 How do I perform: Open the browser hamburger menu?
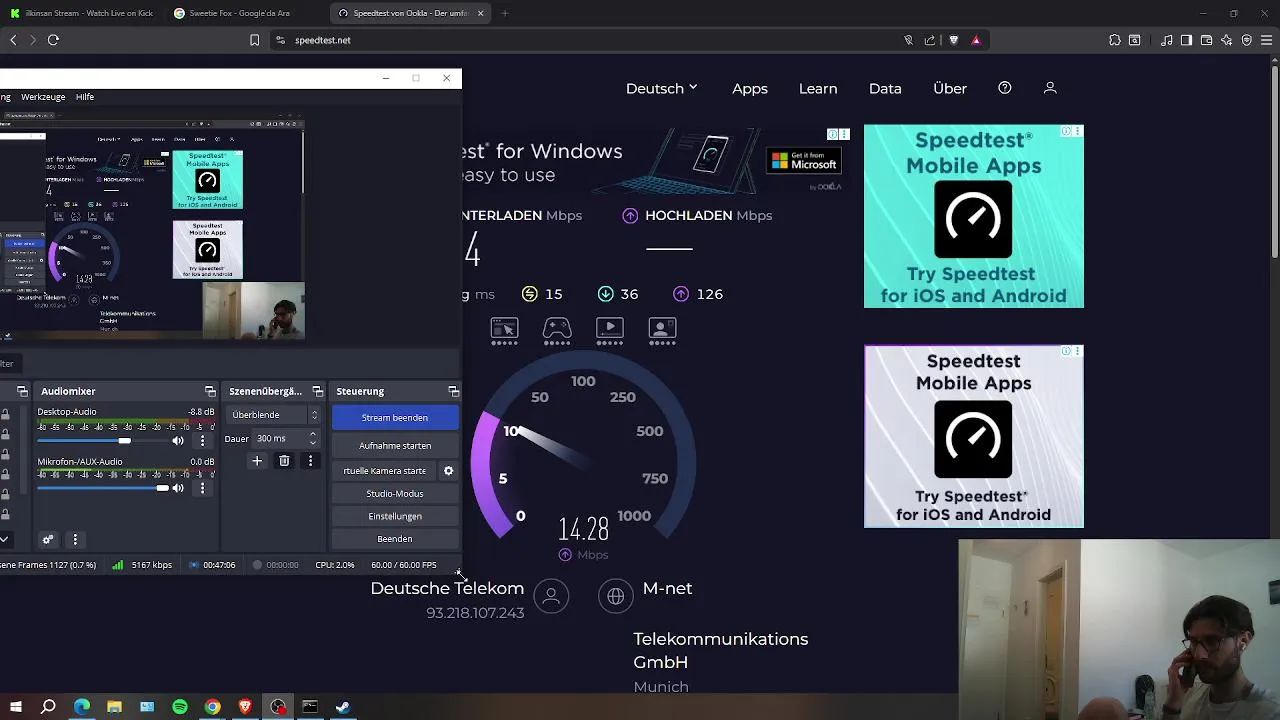tap(1268, 40)
